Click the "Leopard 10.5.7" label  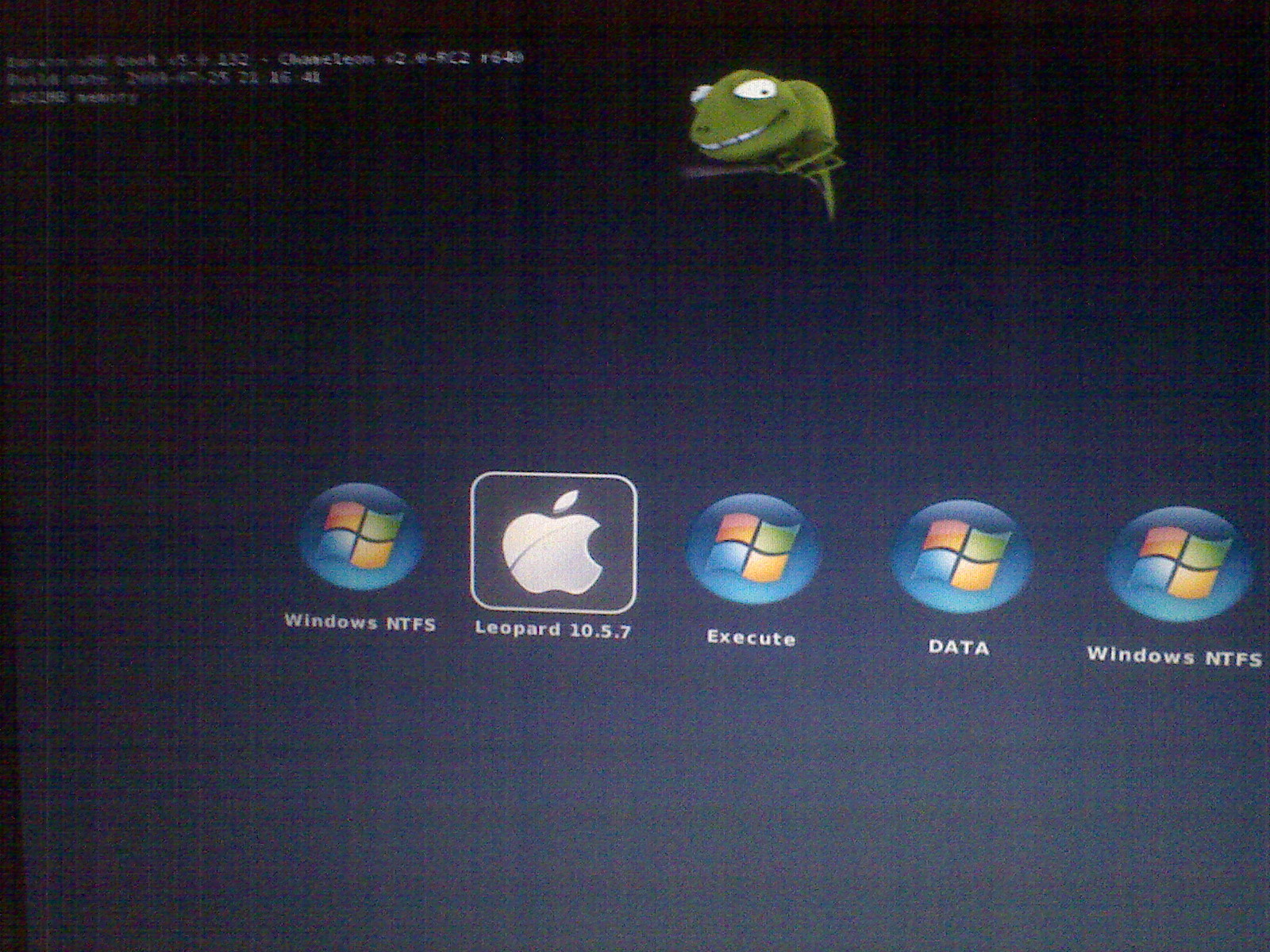552,630
